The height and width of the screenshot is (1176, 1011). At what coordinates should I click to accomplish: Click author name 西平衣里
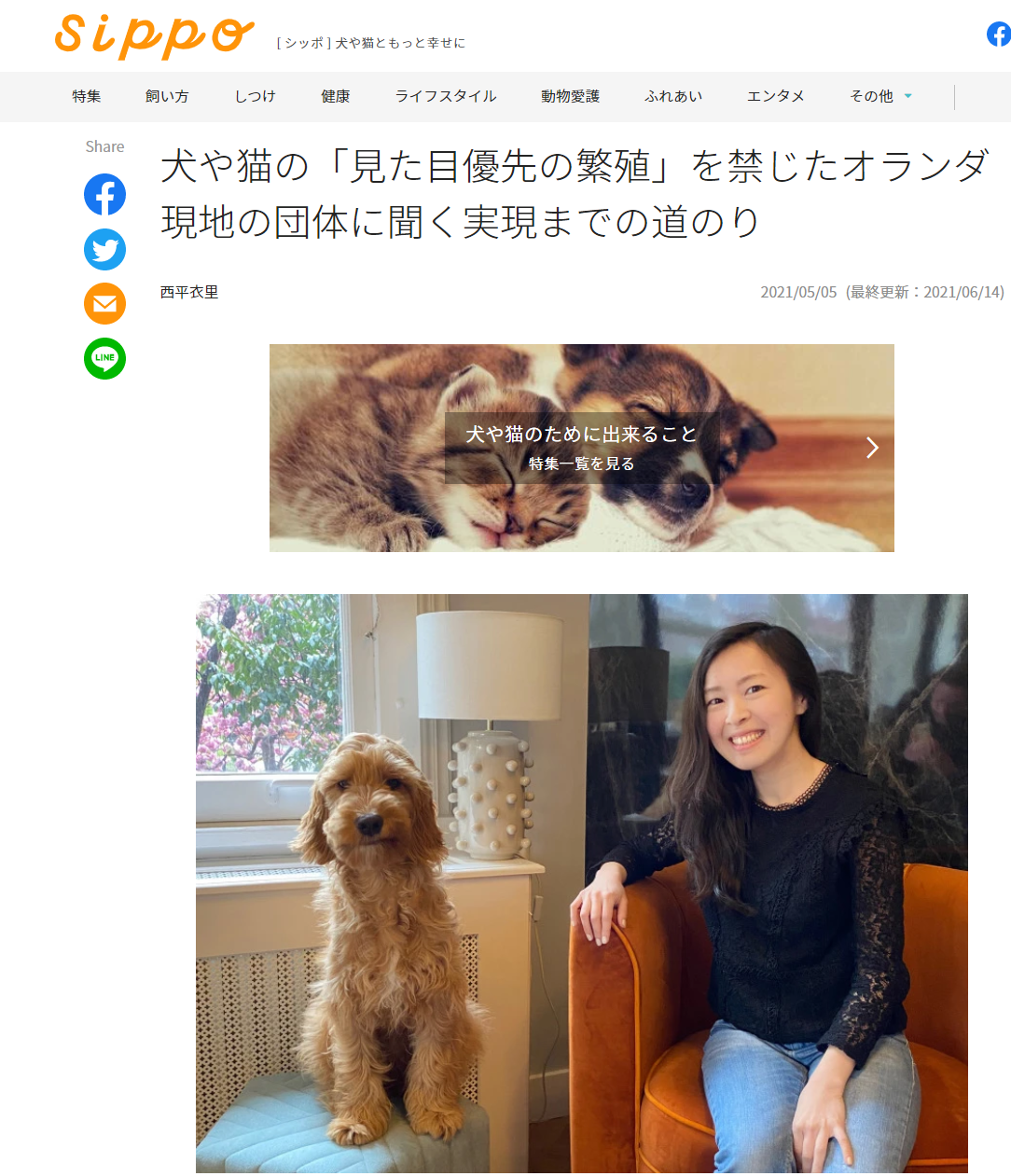coord(189,292)
